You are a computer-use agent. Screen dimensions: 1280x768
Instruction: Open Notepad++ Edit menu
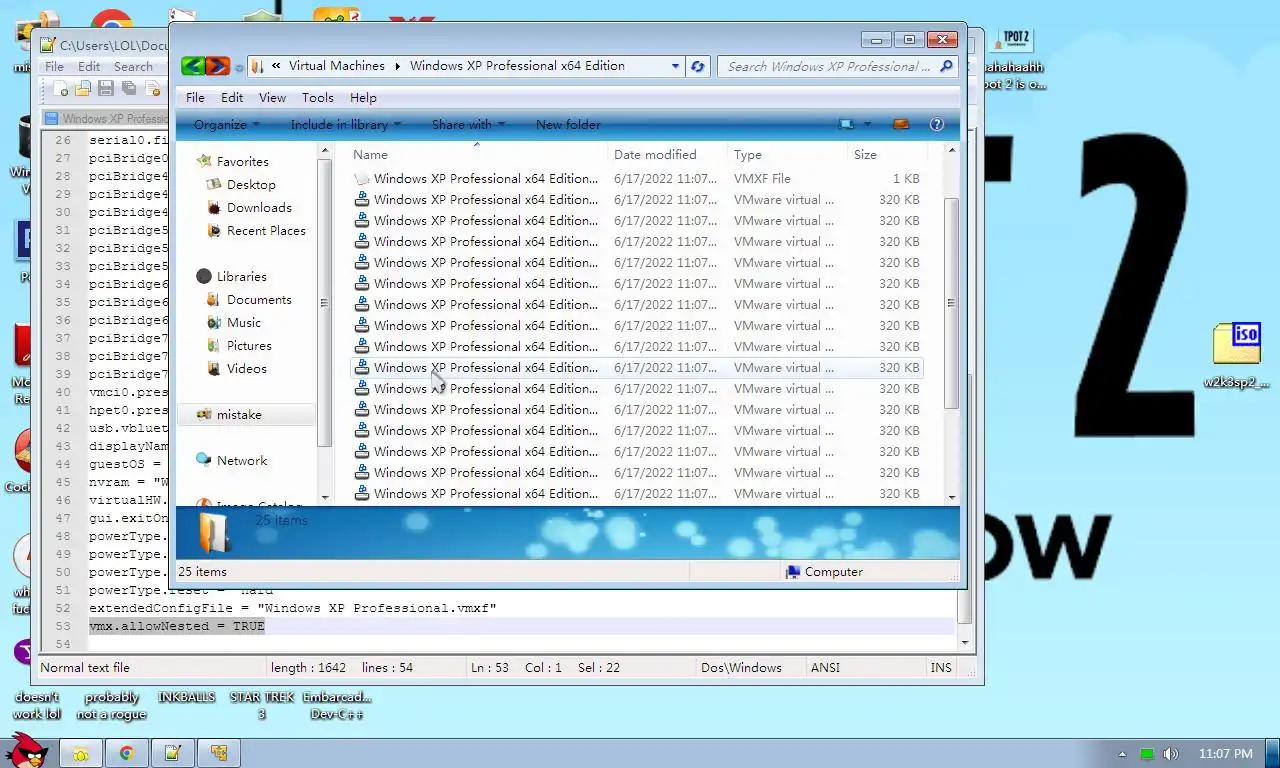[89, 67]
